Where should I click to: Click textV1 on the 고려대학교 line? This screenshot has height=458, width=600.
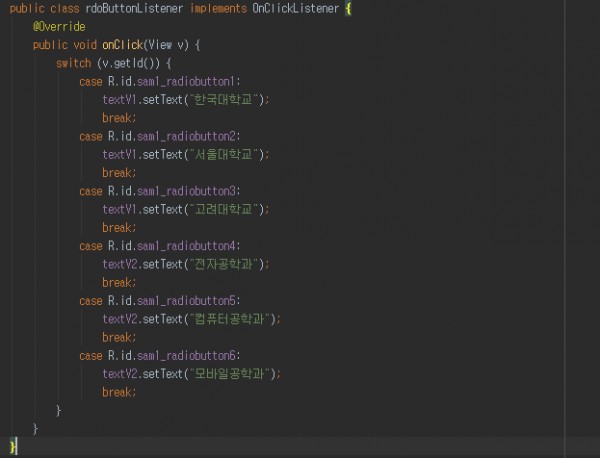[x=119, y=209]
